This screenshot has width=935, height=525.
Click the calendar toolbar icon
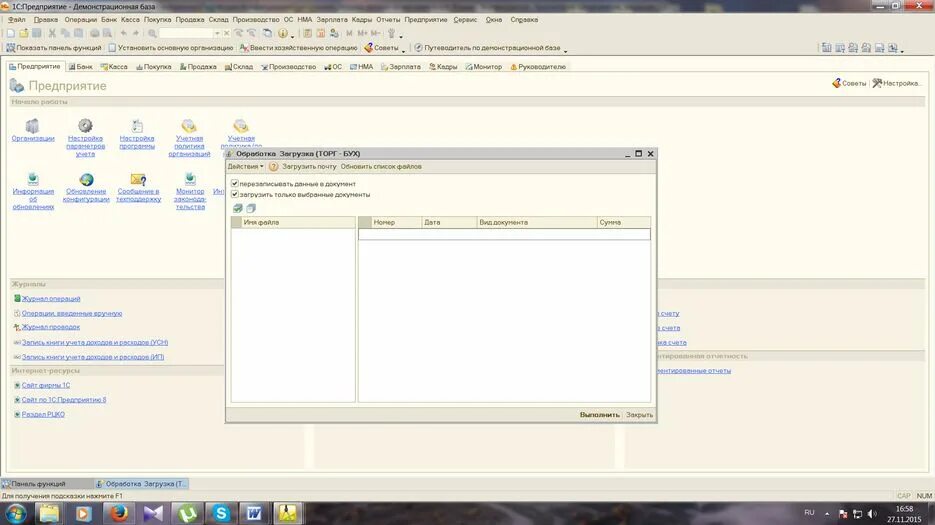point(321,33)
